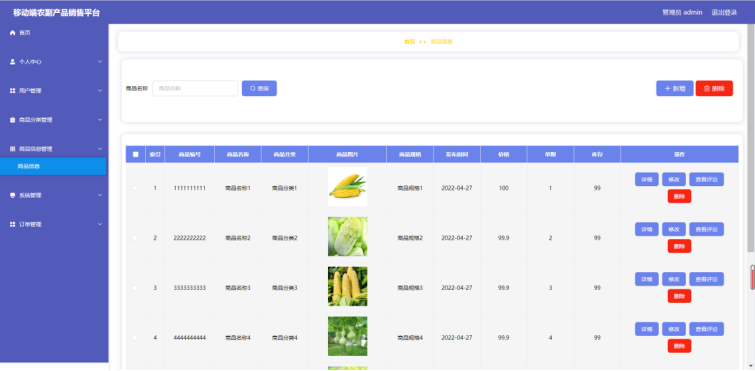Click red 删除 for 商品名称1 row
This screenshot has height=371, width=755.
click(x=679, y=196)
